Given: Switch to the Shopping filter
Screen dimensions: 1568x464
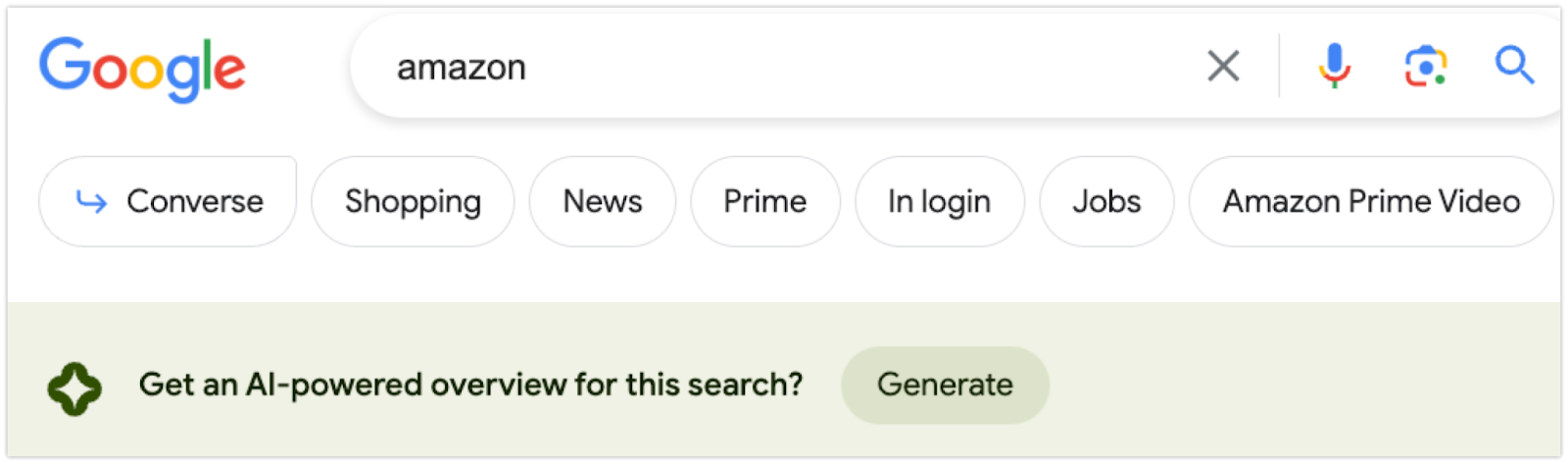Looking at the screenshot, I should point(413,201).
